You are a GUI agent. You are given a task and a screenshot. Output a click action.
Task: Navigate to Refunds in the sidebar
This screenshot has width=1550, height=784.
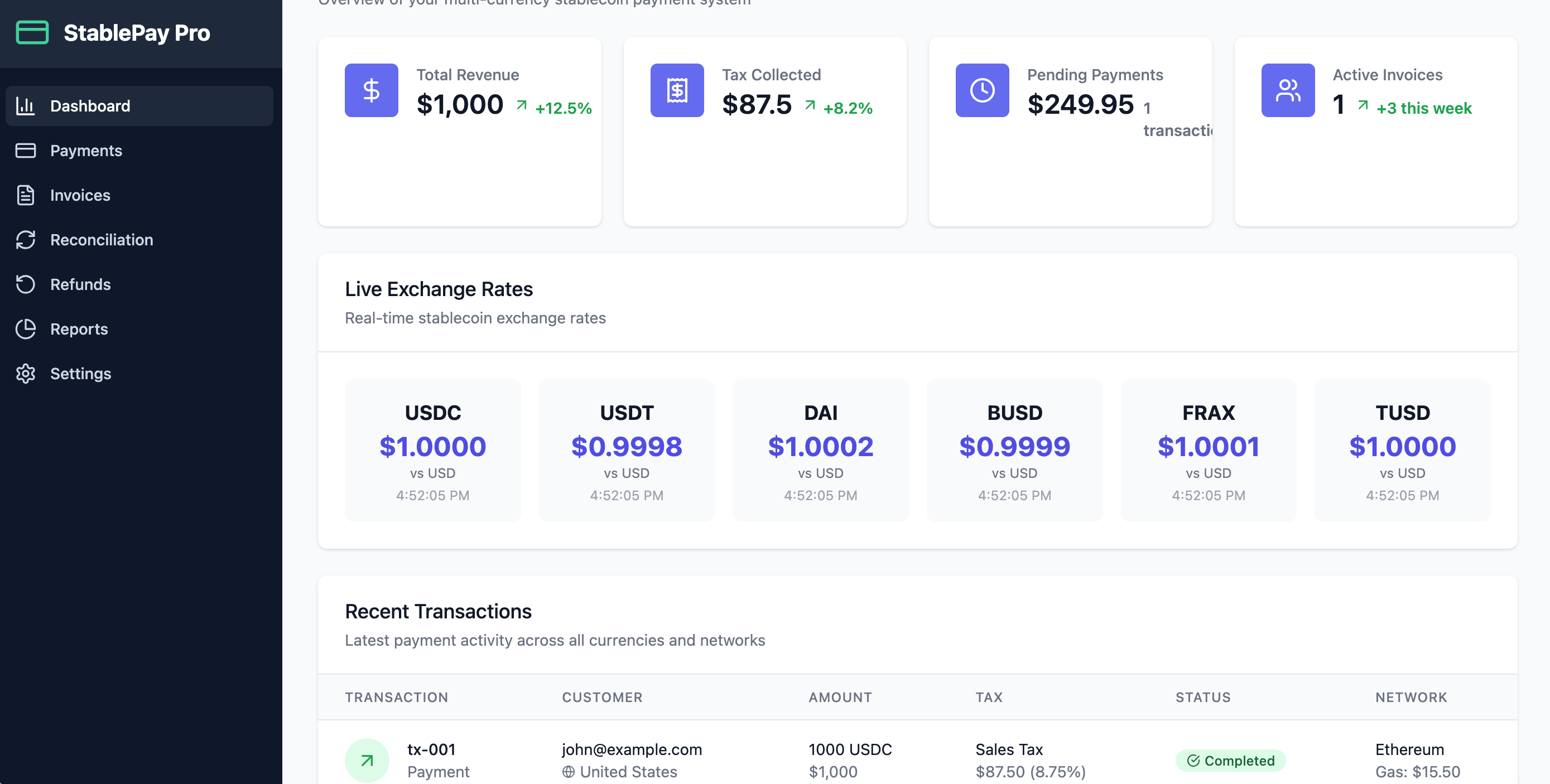point(80,284)
